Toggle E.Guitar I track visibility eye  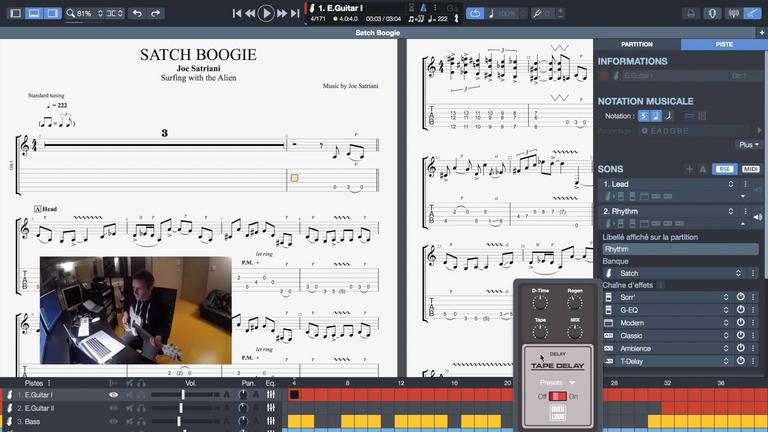[113, 395]
